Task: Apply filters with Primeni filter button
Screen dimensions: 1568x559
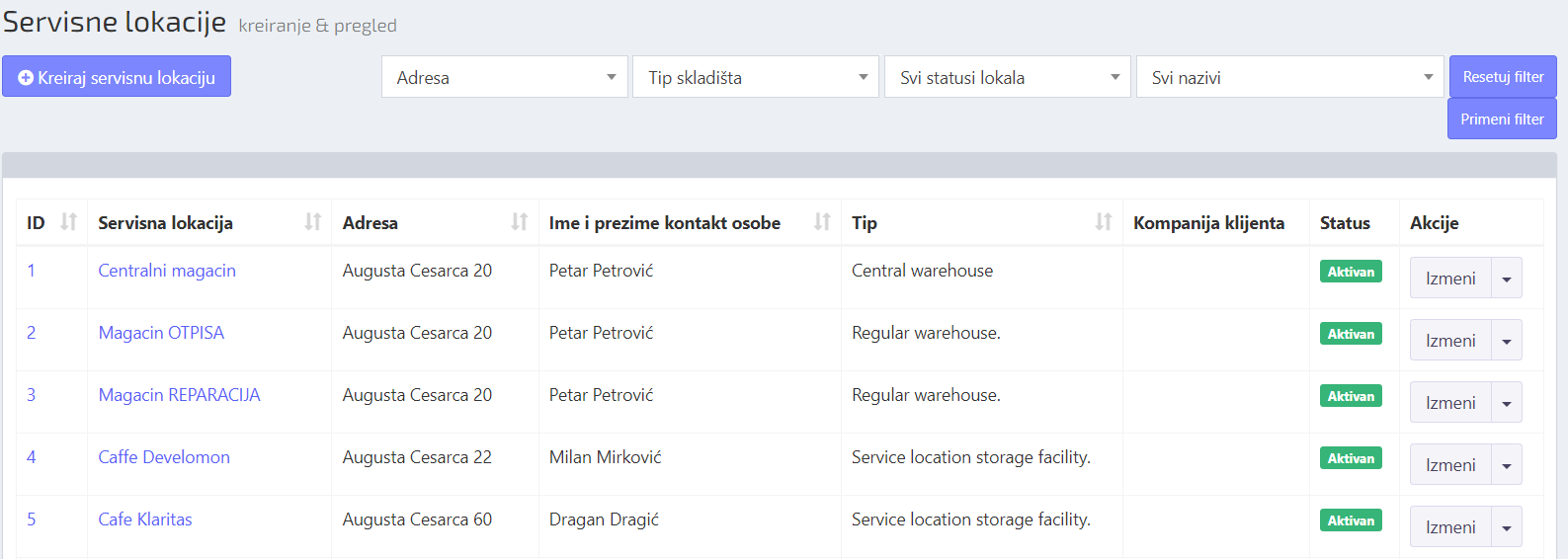Action: (x=1501, y=120)
